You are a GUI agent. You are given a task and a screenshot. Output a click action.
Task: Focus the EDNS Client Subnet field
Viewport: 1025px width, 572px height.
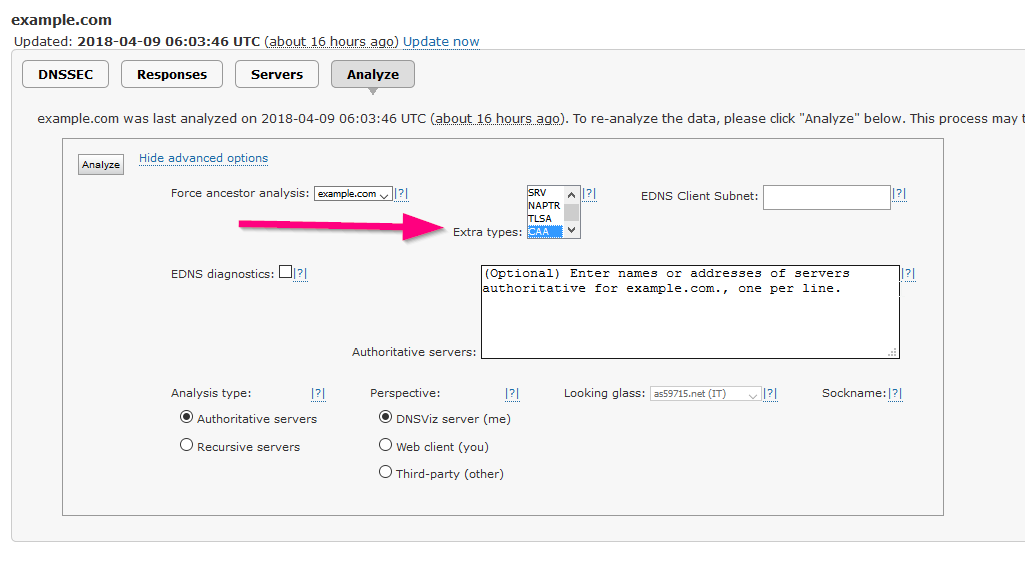pyautogui.click(x=826, y=197)
